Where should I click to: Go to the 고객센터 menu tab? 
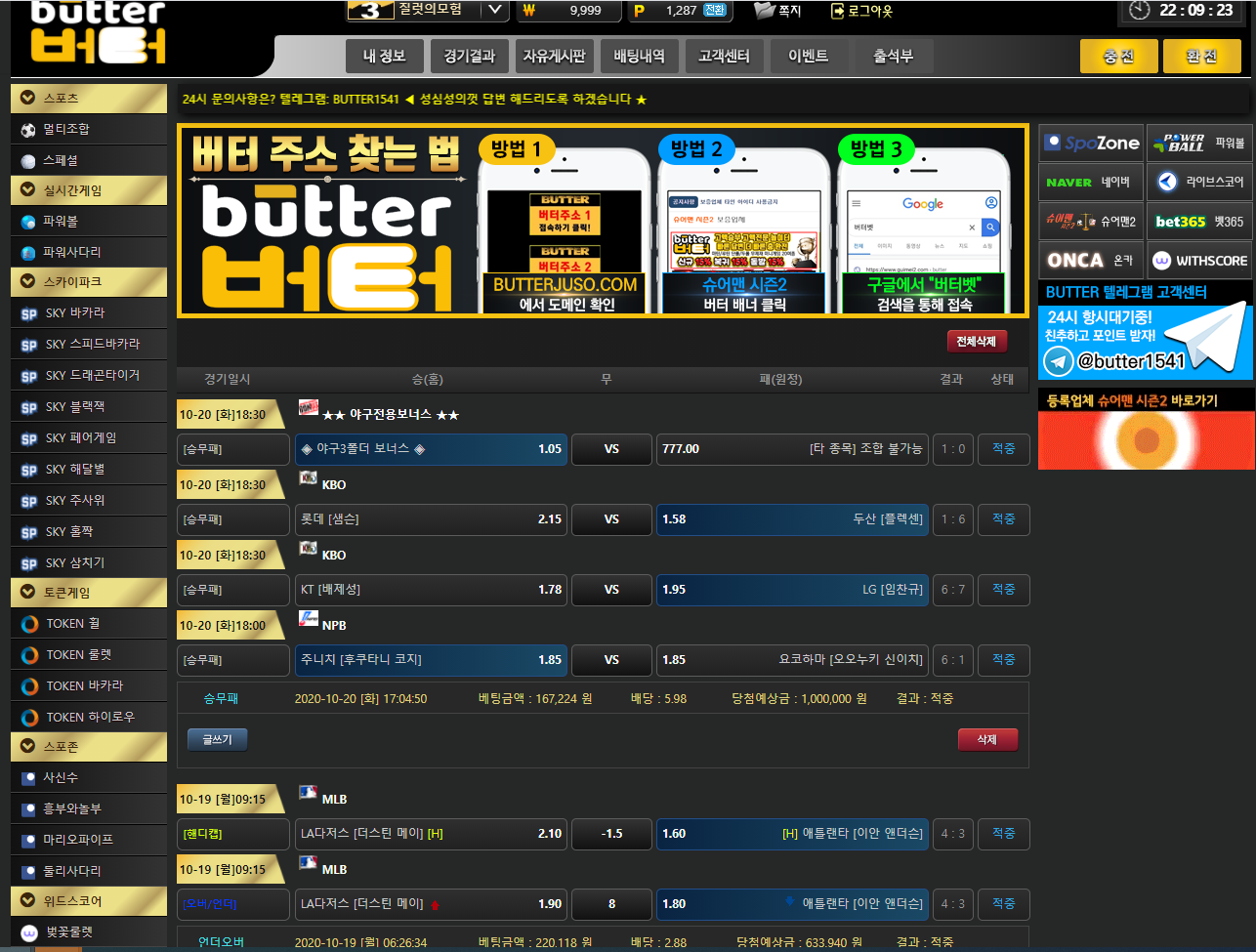(x=724, y=57)
